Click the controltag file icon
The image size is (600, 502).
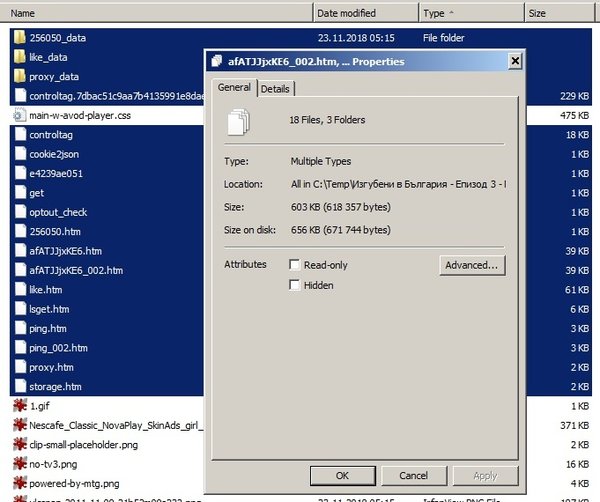[x=20, y=134]
